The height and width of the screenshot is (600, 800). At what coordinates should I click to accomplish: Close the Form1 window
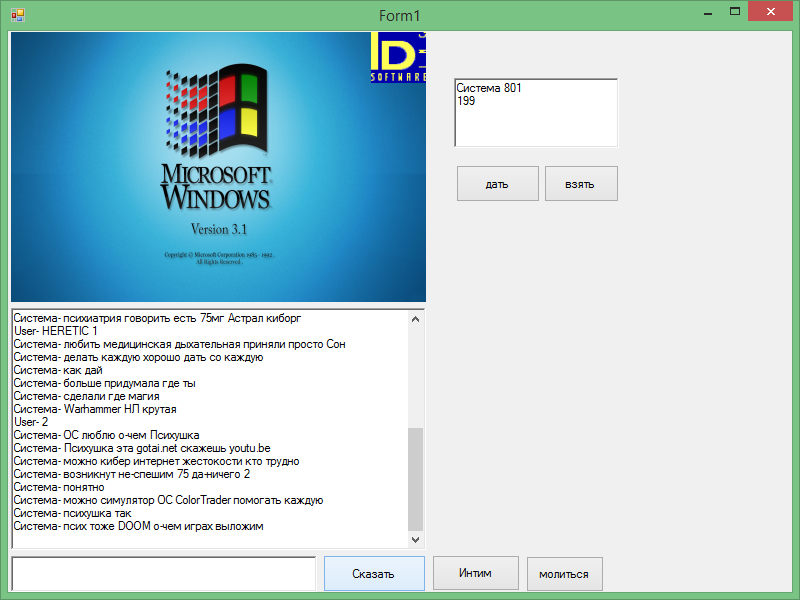point(770,11)
